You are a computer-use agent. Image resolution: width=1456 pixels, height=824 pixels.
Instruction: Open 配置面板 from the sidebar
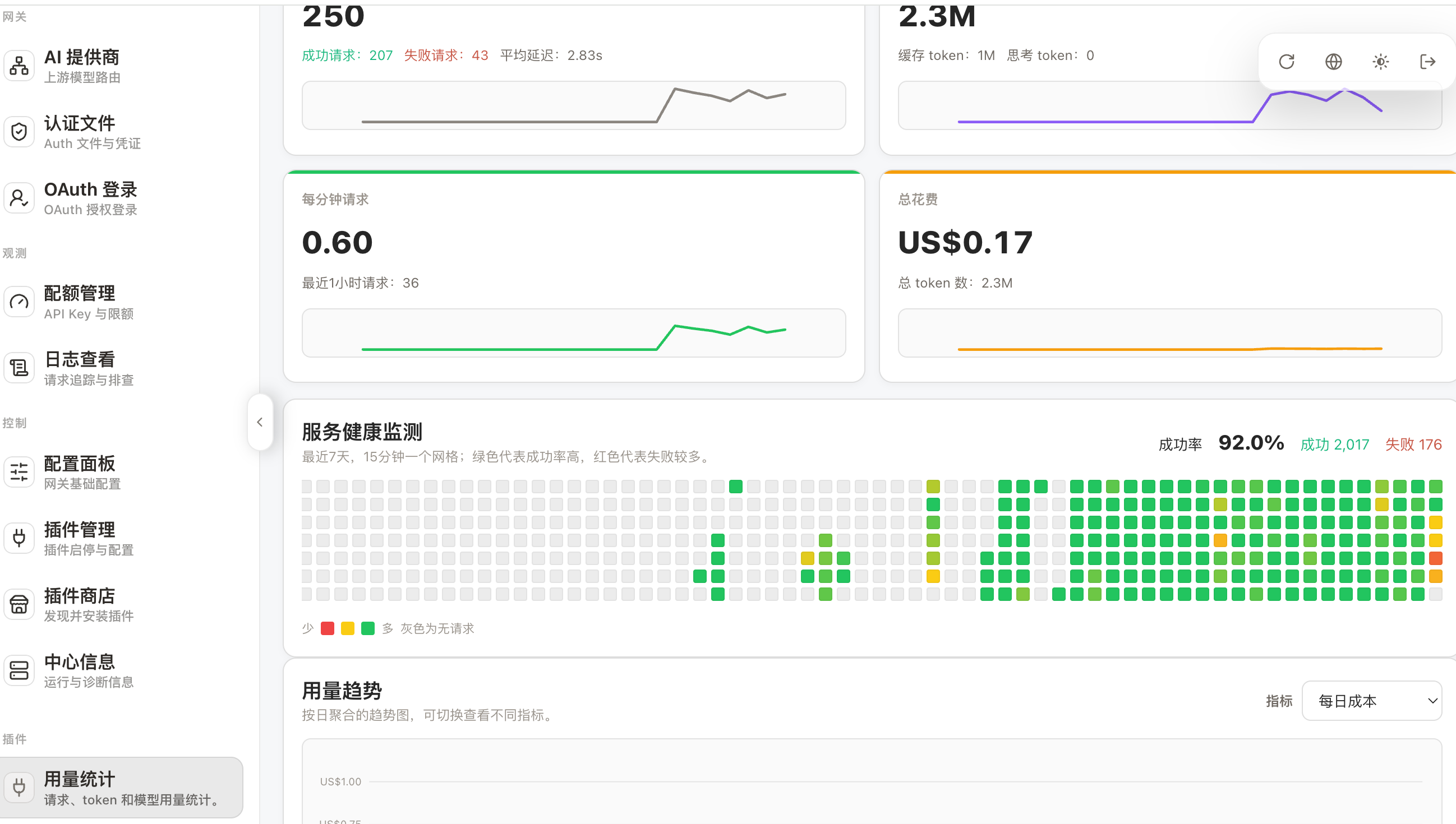click(122, 472)
